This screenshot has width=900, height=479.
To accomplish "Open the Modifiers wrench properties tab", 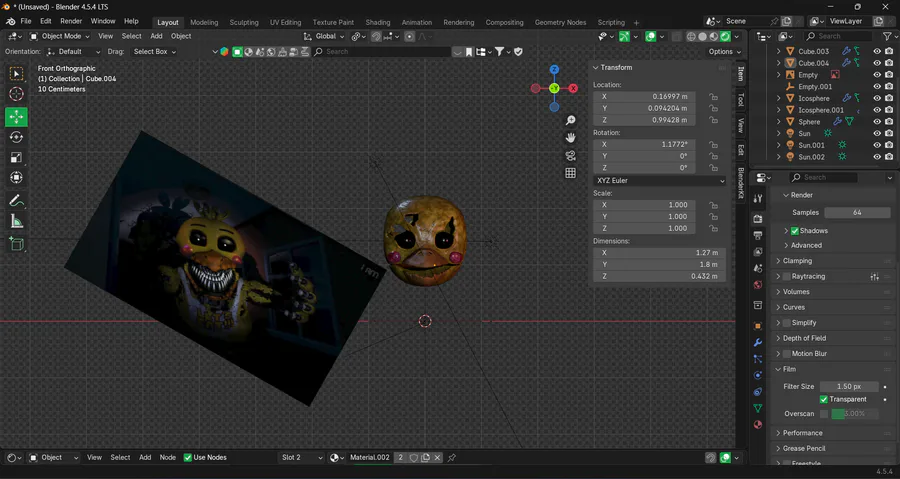I will point(758,342).
